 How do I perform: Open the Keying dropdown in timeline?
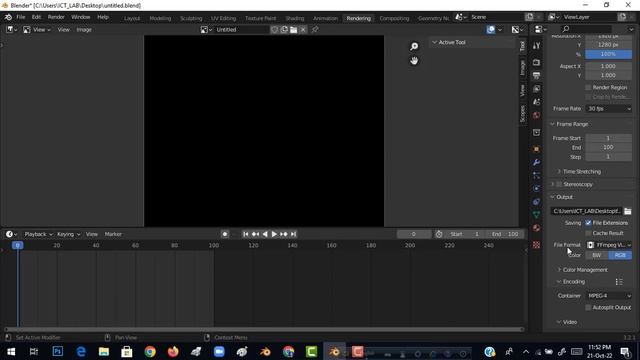click(x=68, y=234)
